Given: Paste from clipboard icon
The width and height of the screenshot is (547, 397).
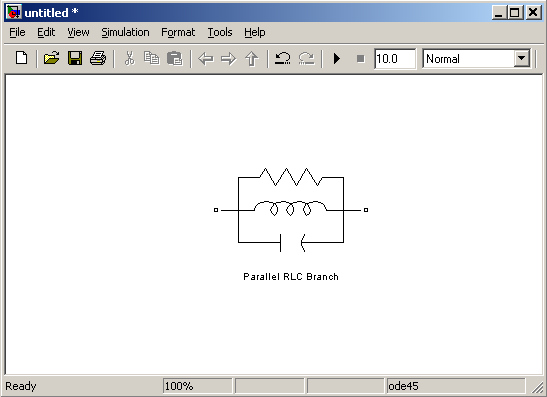Looking at the screenshot, I should coord(175,58).
